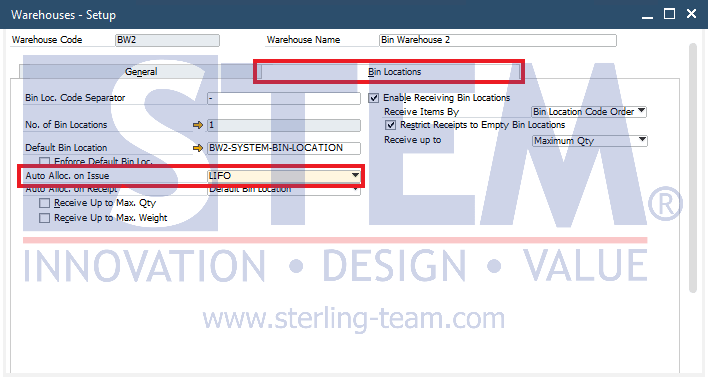Click the Warehouse Name input field
The image size is (708, 380).
498,40
